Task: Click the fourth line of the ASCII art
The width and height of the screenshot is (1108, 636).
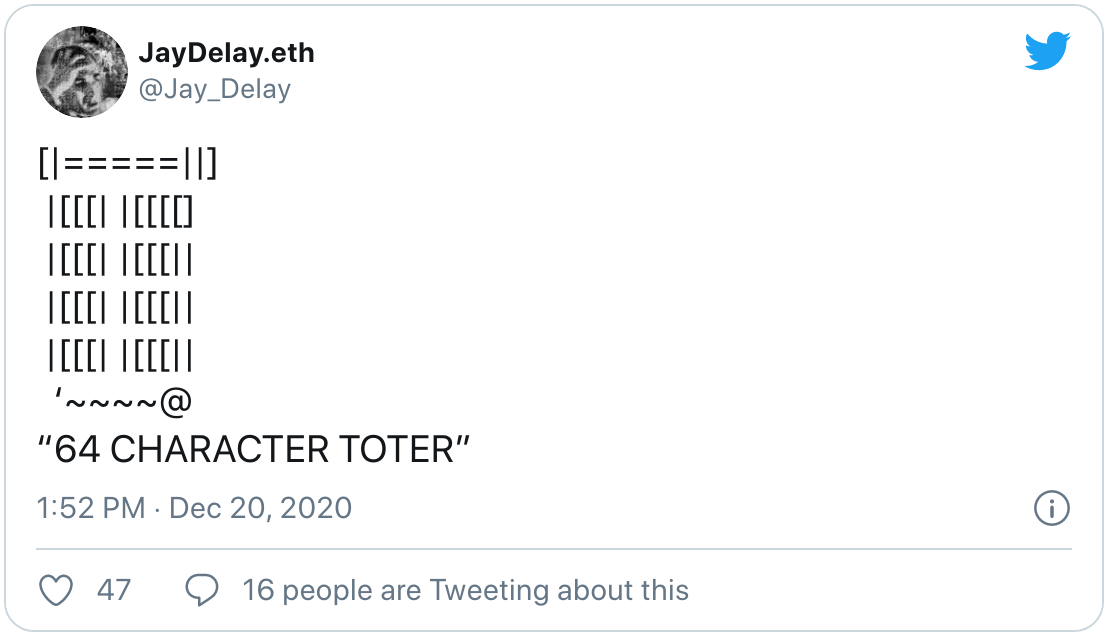Action: [x=120, y=307]
